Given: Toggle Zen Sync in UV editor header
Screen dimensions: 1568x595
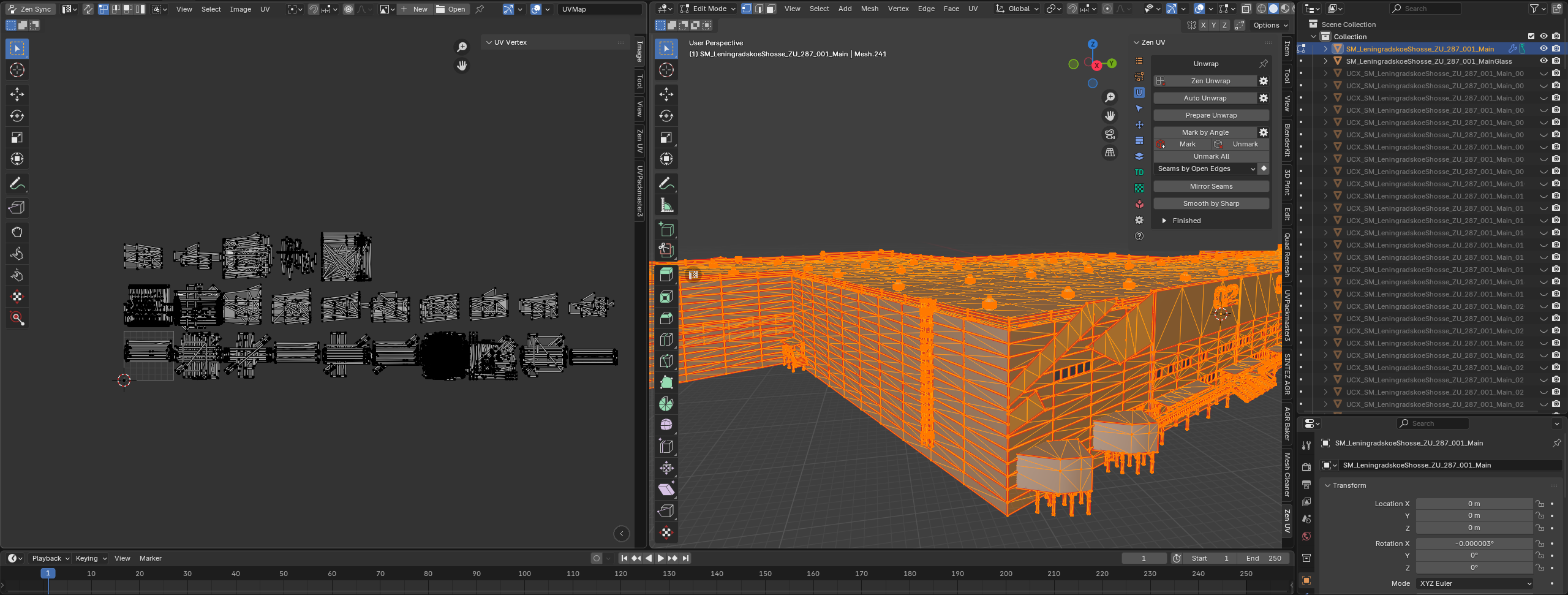Looking at the screenshot, I should point(31,9).
